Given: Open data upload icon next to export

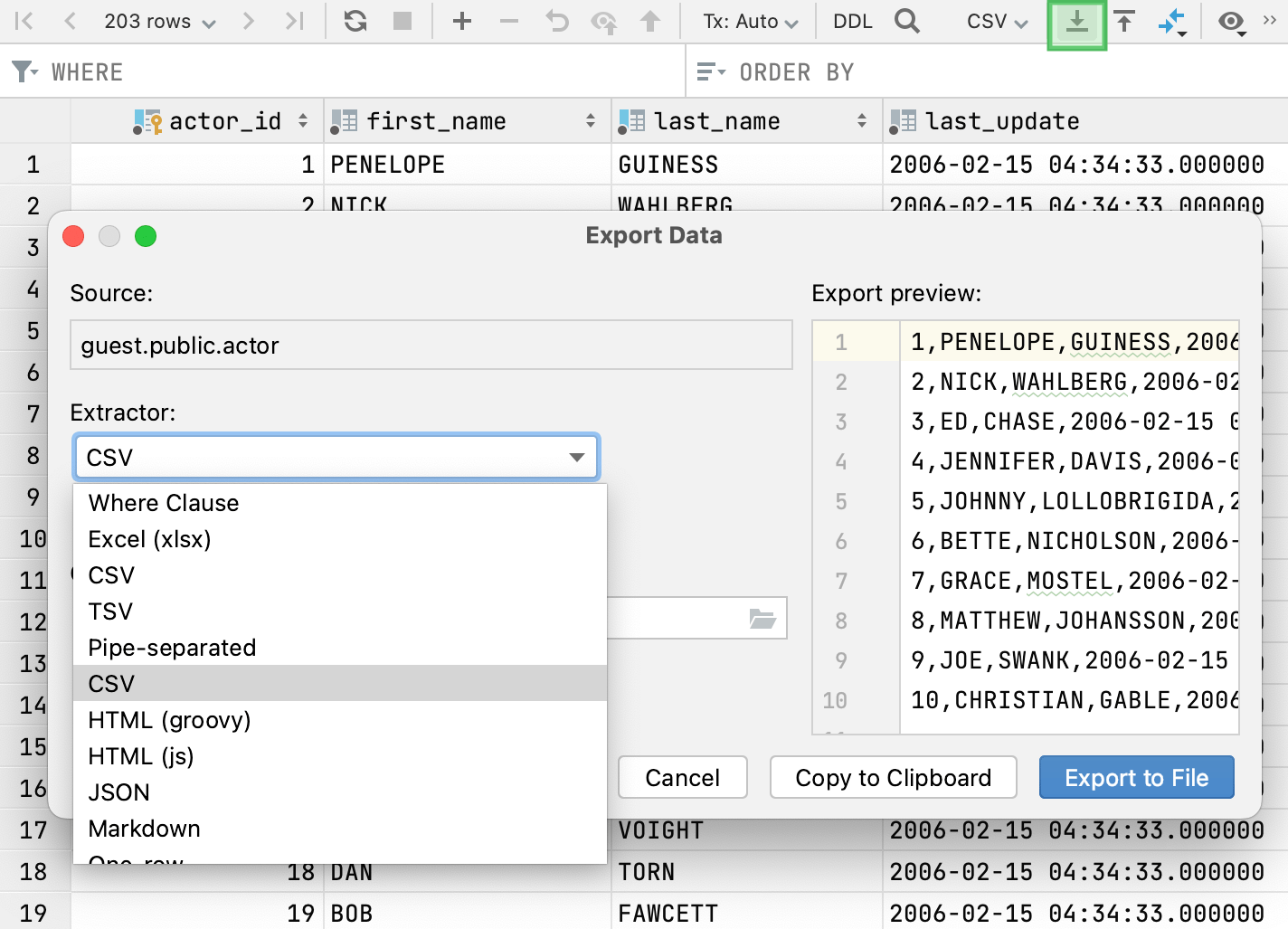Looking at the screenshot, I should point(1124,21).
